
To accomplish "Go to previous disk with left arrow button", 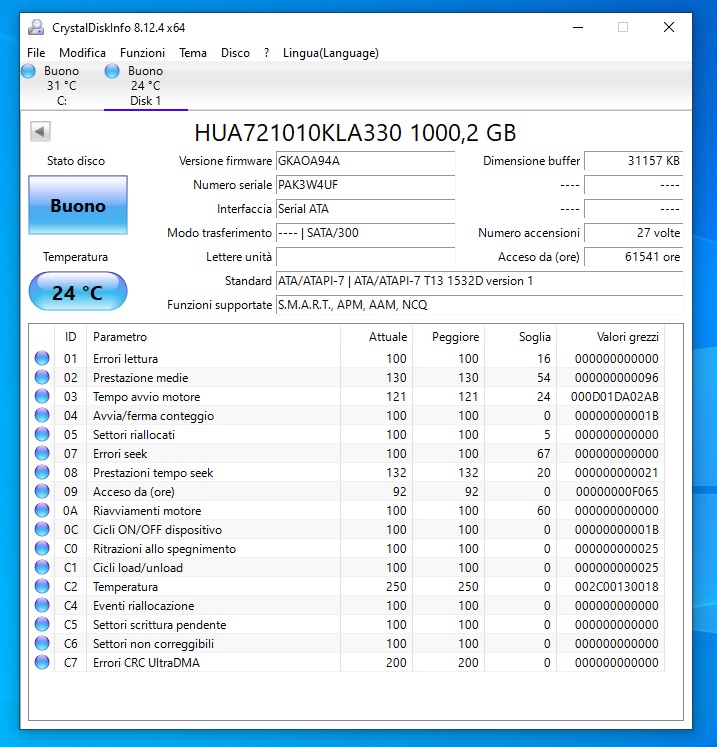I will pos(40,131).
